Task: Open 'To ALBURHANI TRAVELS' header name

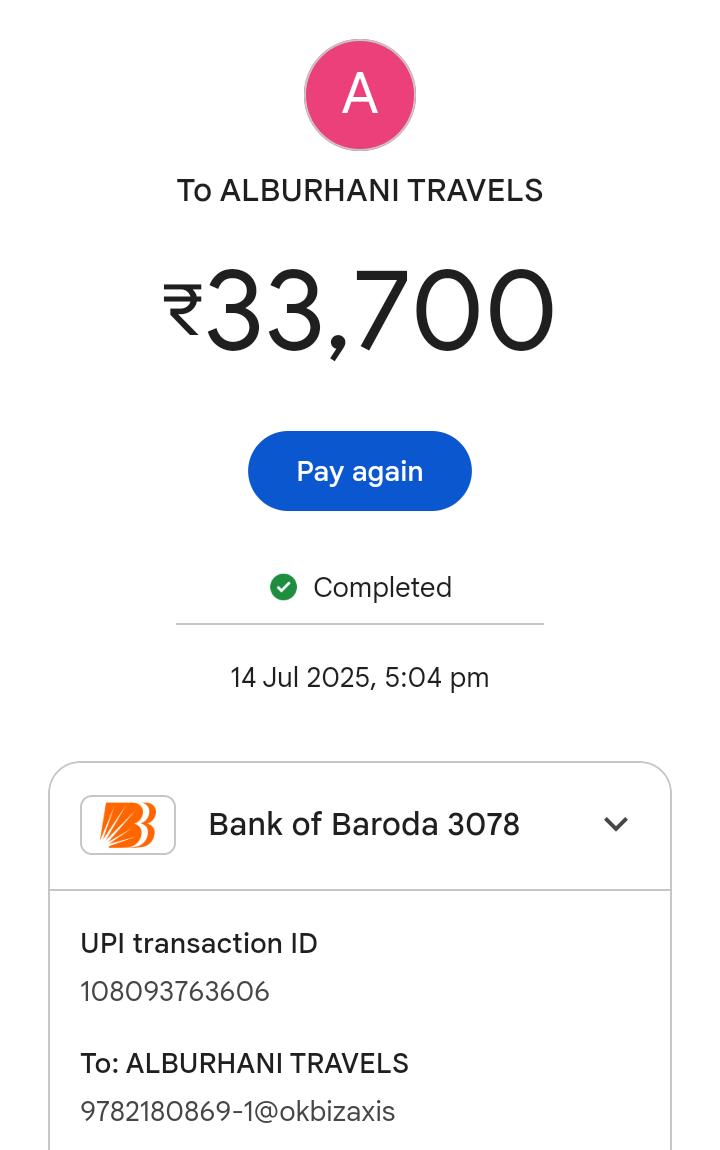Action: [x=360, y=191]
